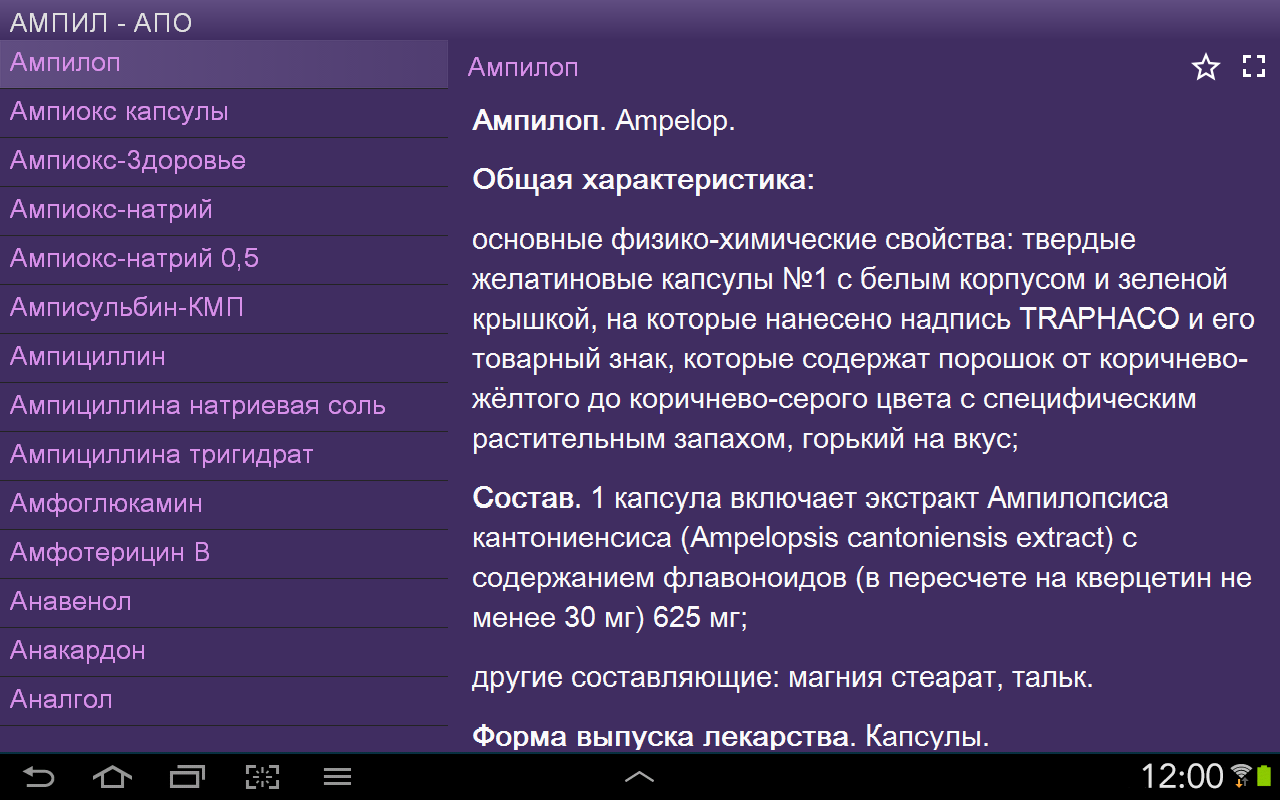Image resolution: width=1280 pixels, height=800 pixels.
Task: Tap the battery status icon
Action: [x=1264, y=775]
